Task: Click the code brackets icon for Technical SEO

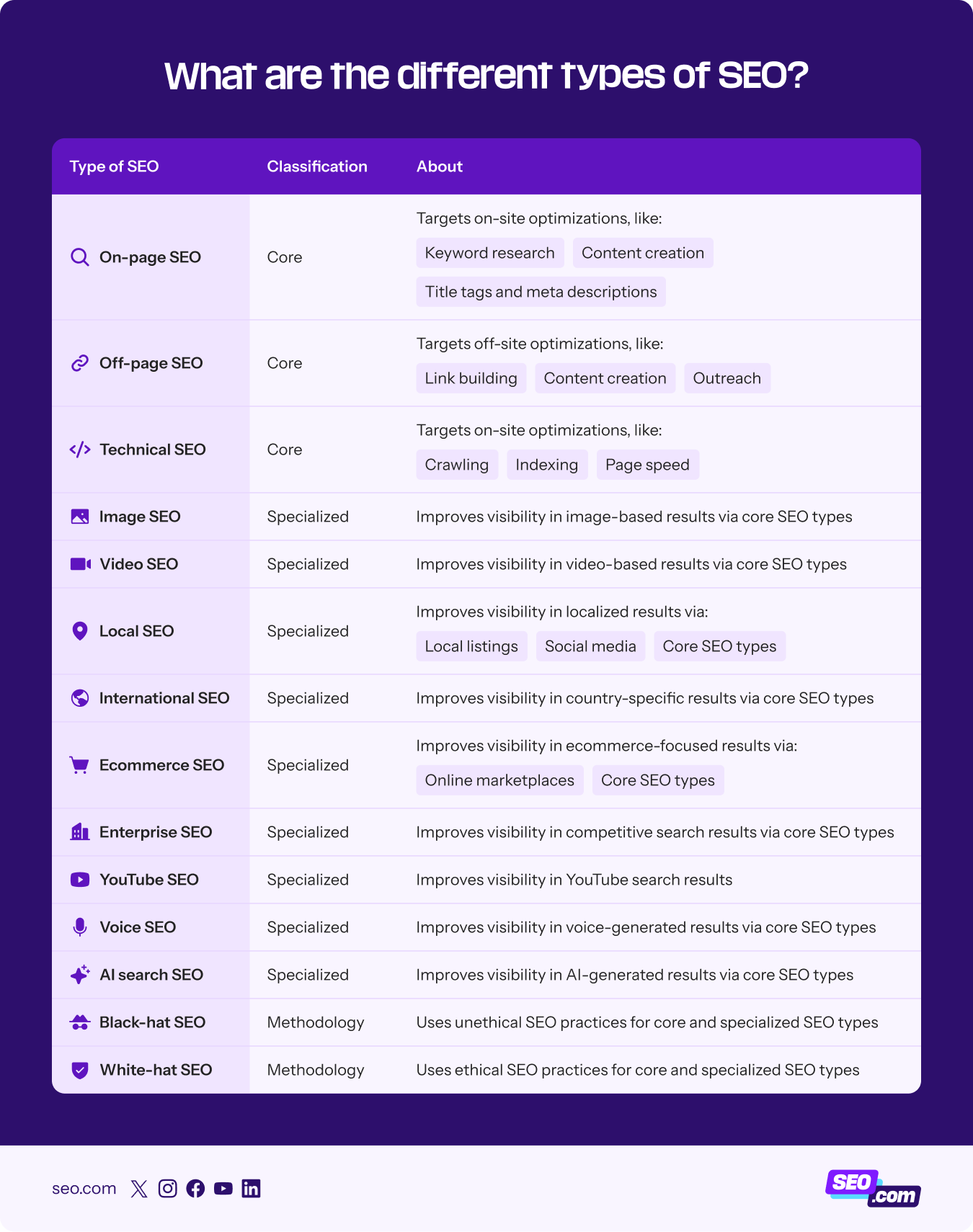Action: tap(79, 450)
